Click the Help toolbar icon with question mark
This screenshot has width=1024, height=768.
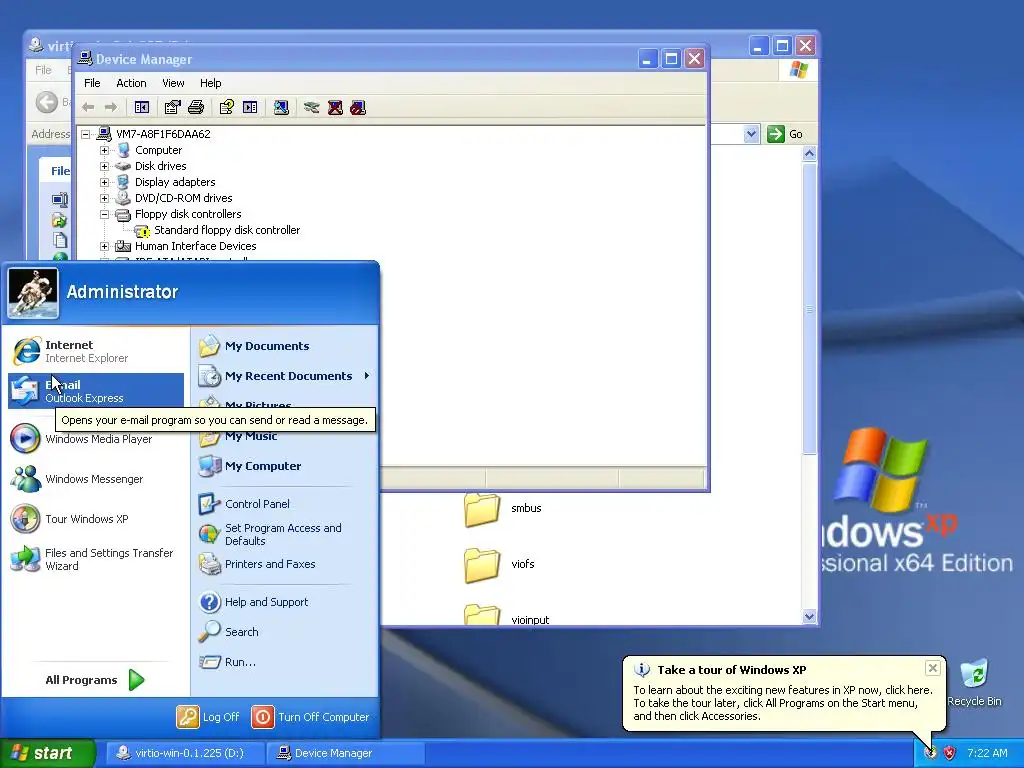[227, 107]
